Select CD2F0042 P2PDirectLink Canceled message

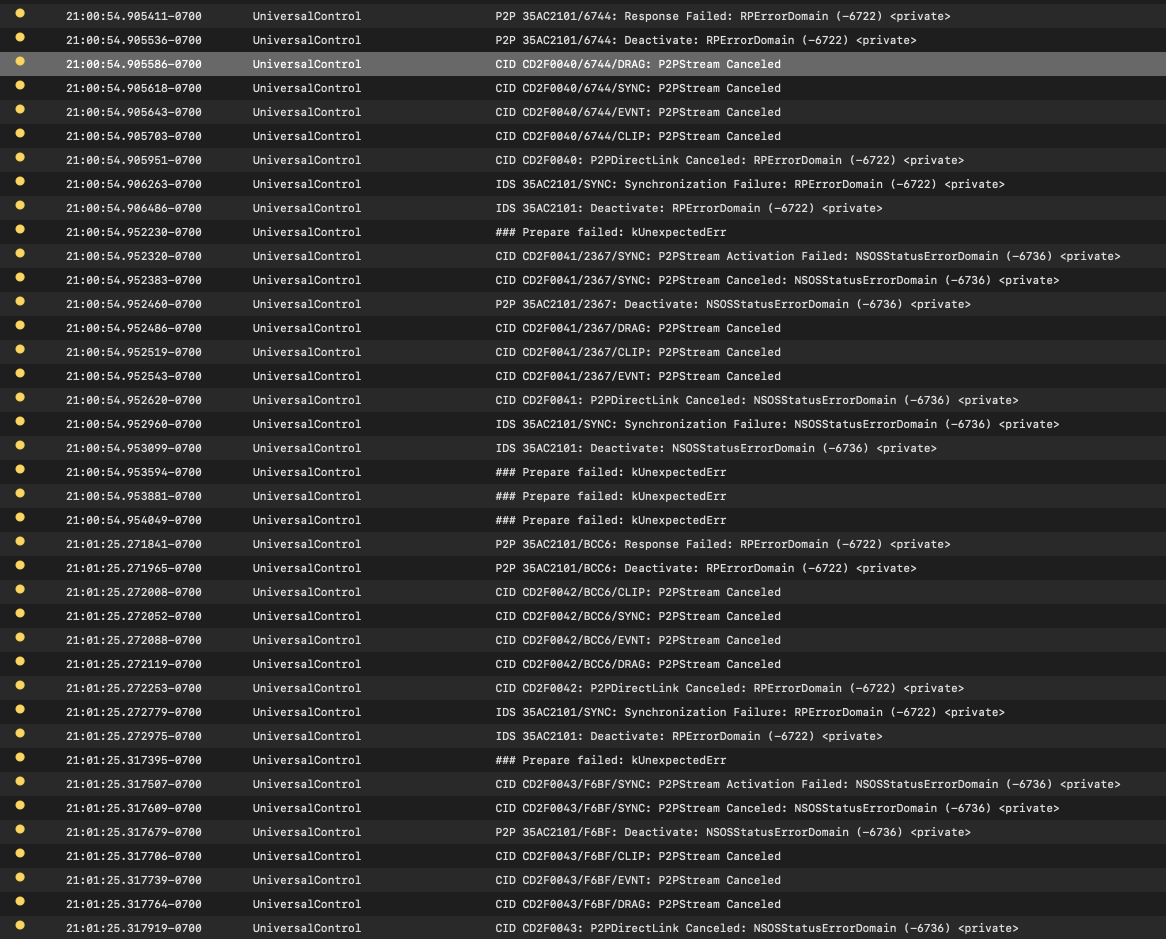(729, 688)
